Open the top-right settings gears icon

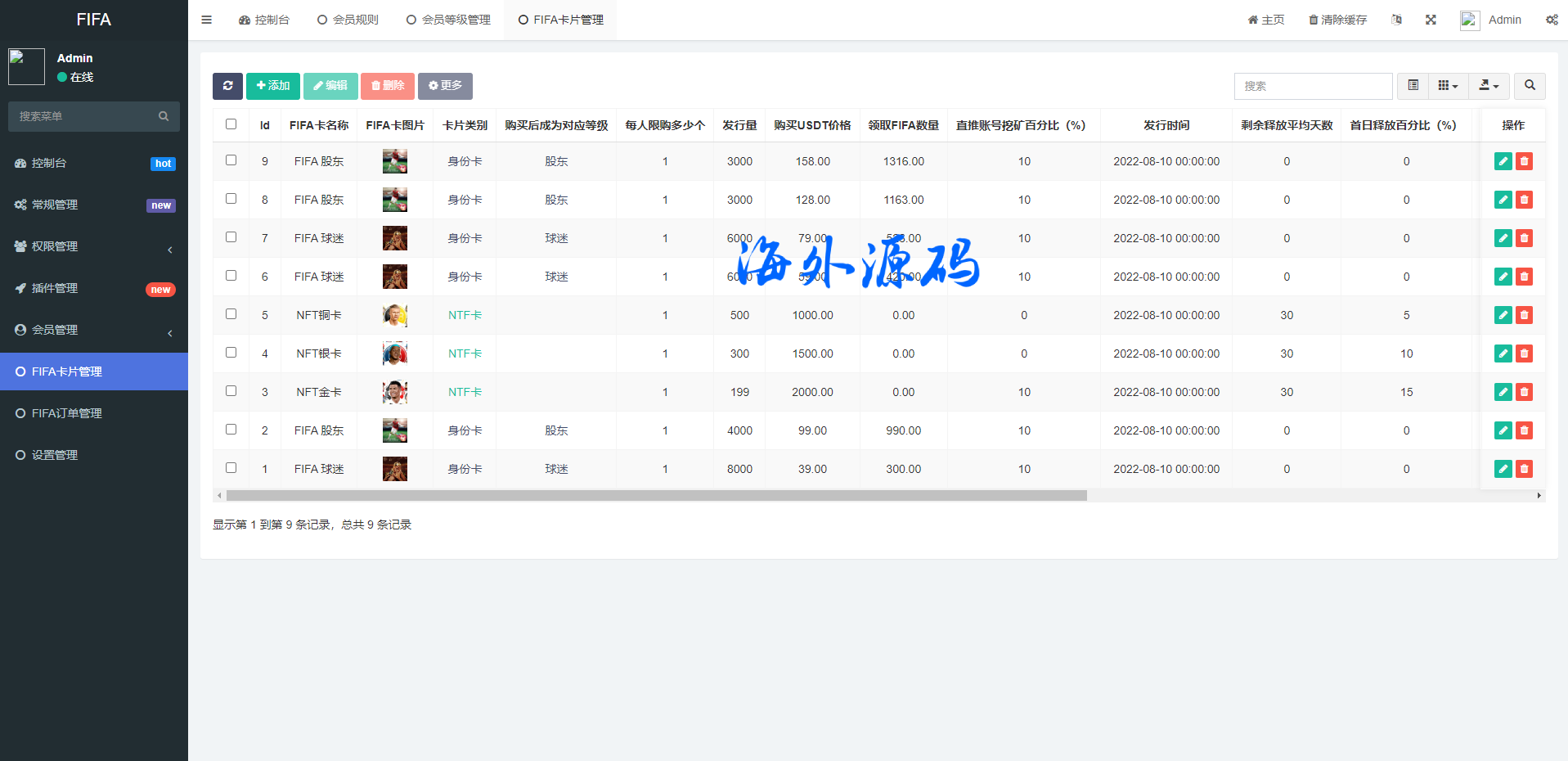click(1552, 20)
